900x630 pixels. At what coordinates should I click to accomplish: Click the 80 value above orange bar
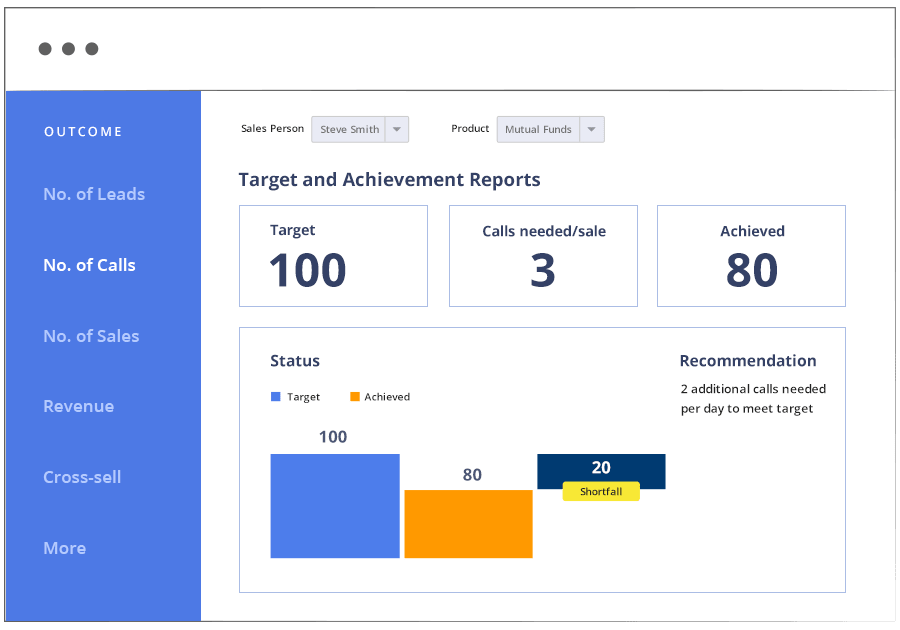point(472,475)
